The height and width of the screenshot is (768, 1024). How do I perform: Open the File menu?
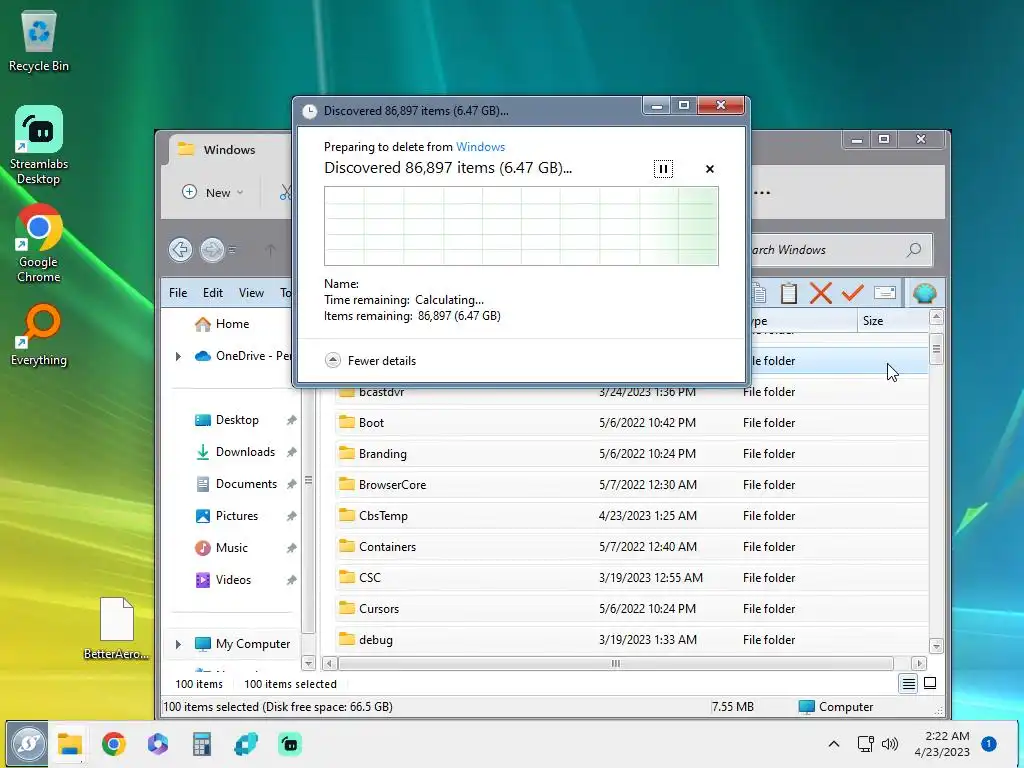[178, 293]
